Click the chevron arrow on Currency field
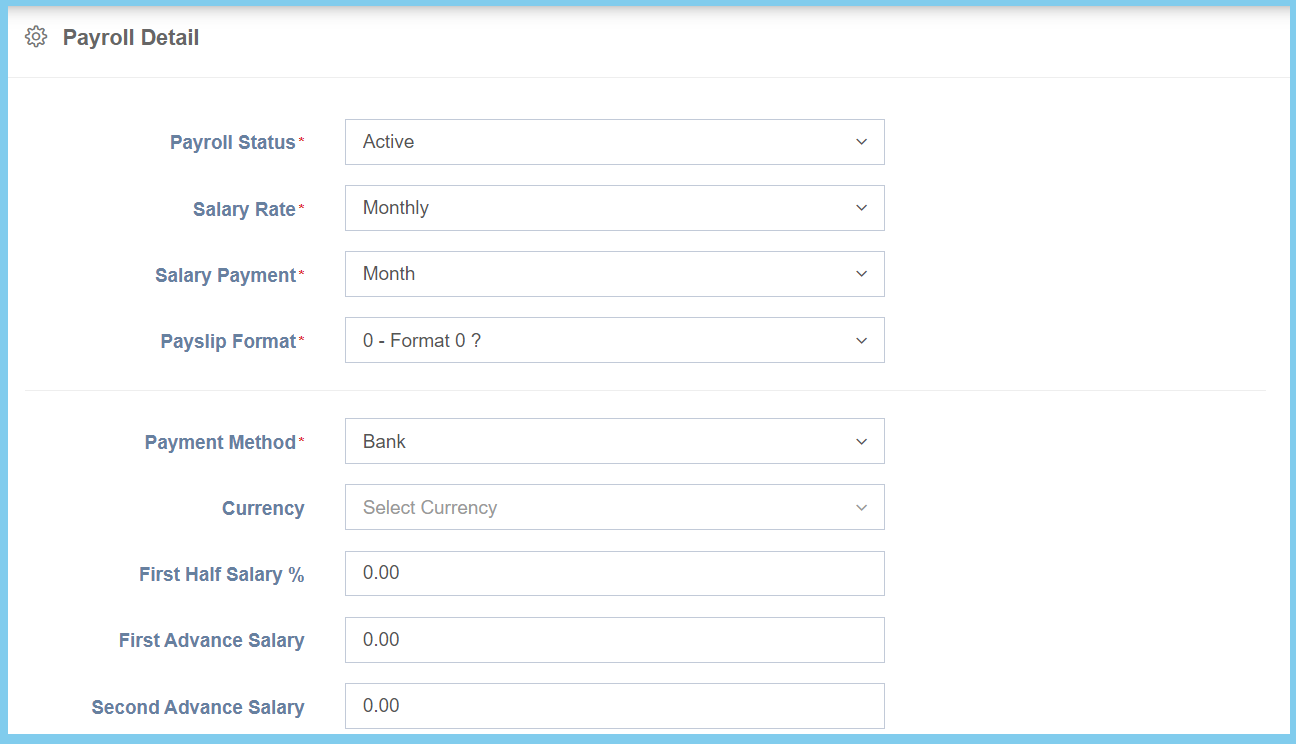 pyautogui.click(x=861, y=508)
